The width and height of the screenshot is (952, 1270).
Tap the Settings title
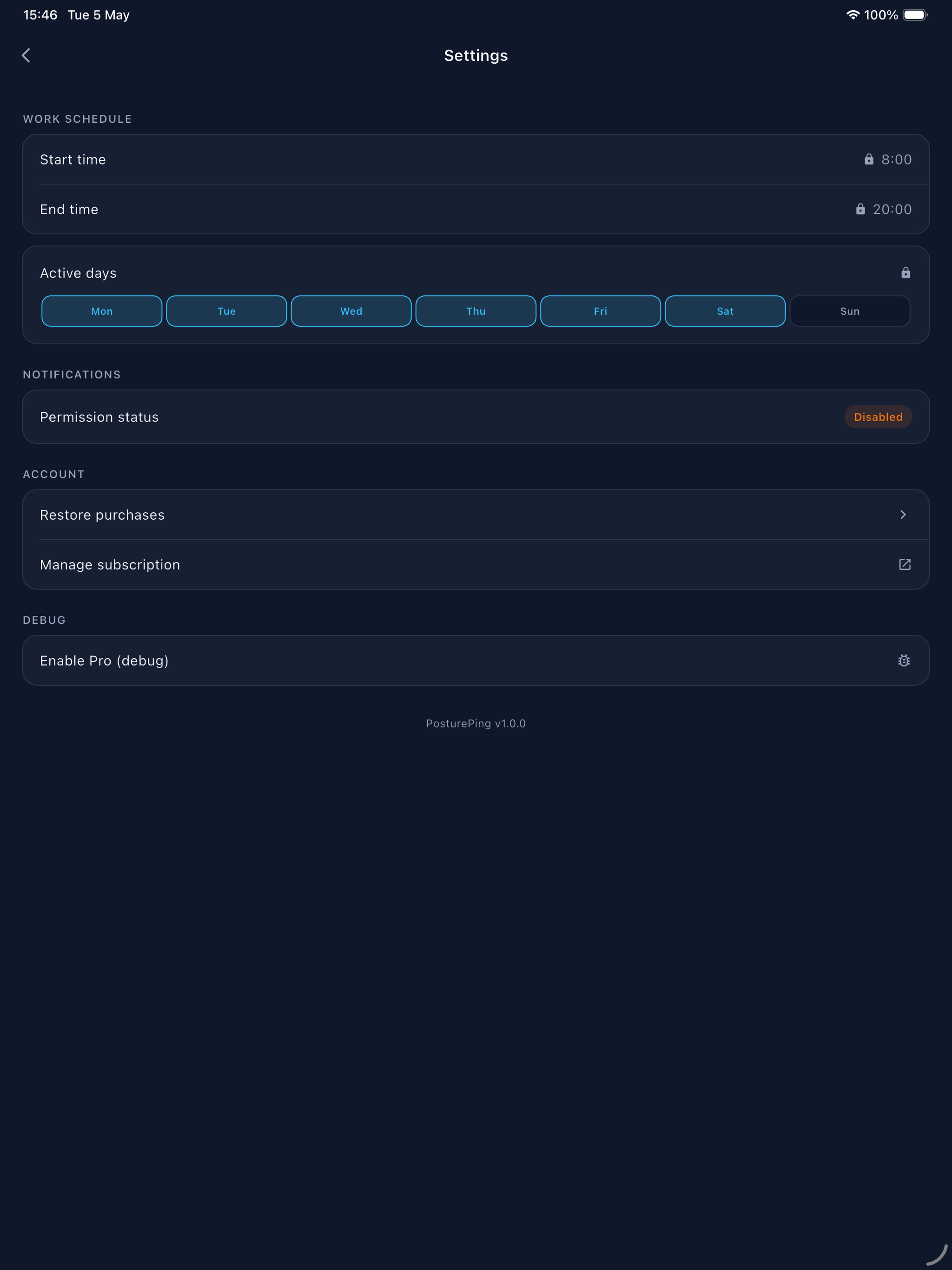(x=476, y=56)
